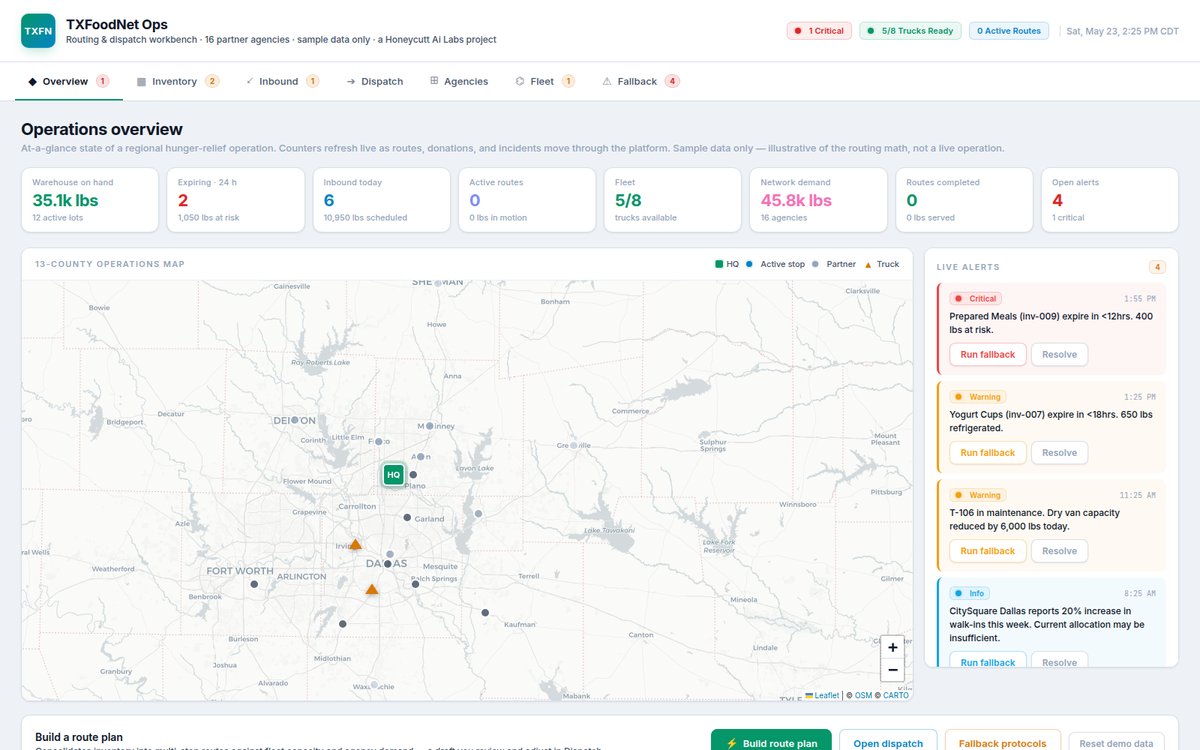Select the Active routes stat card
Image resolution: width=1200 pixels, height=750 pixels.
[x=527, y=200]
